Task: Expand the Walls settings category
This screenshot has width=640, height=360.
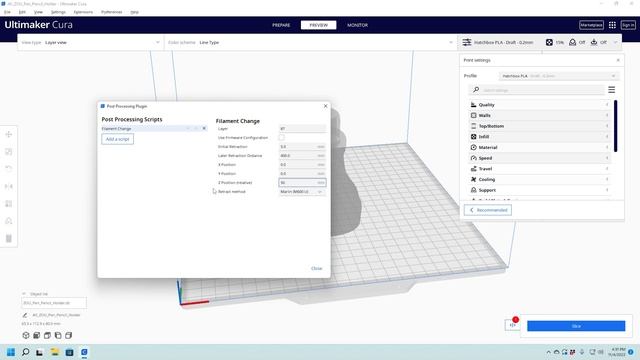Action: pos(540,116)
